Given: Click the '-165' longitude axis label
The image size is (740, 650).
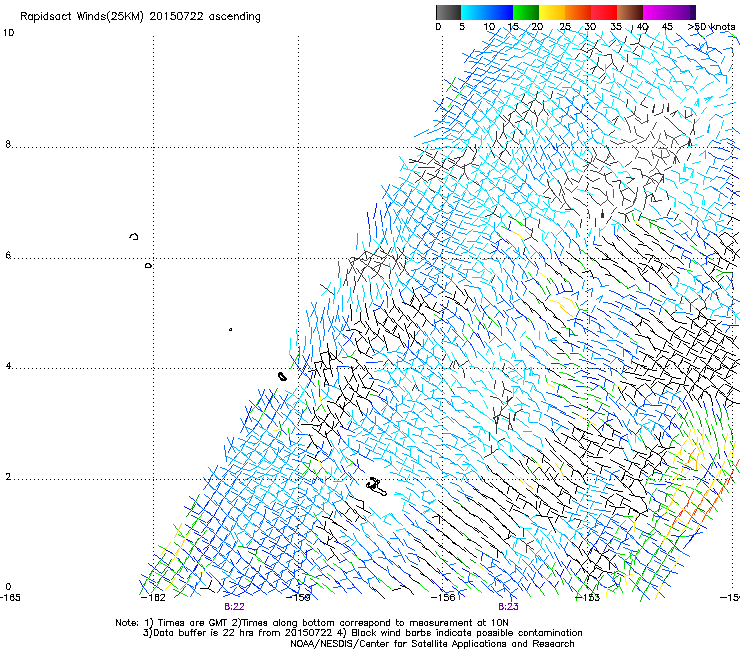Looking at the screenshot, I should [10, 598].
